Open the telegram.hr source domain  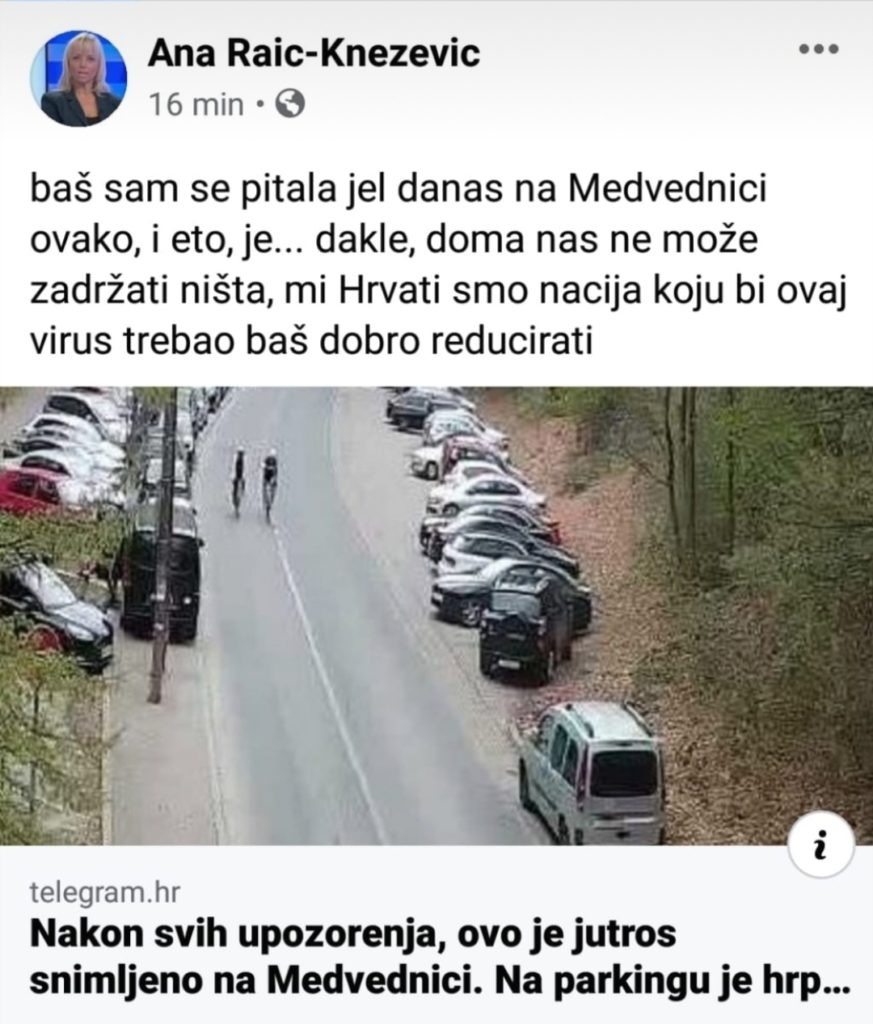tap(104, 892)
